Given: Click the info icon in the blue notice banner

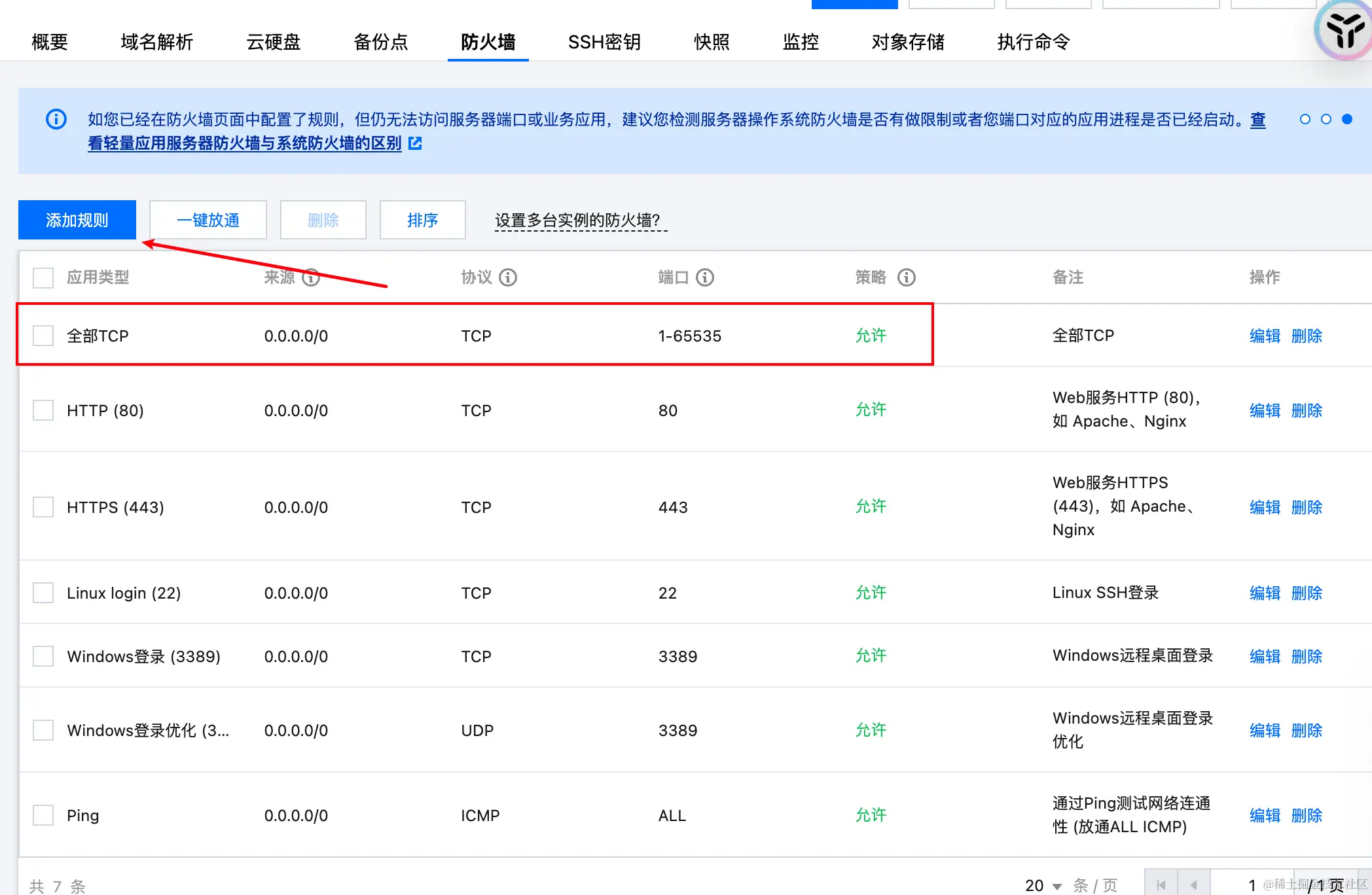Looking at the screenshot, I should click(56, 119).
